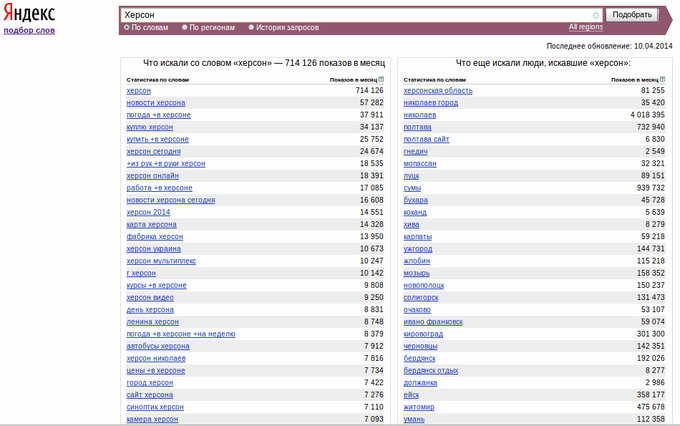The image size is (680, 426).
Task: Open the 'херсон видео' link
Action: (150, 297)
